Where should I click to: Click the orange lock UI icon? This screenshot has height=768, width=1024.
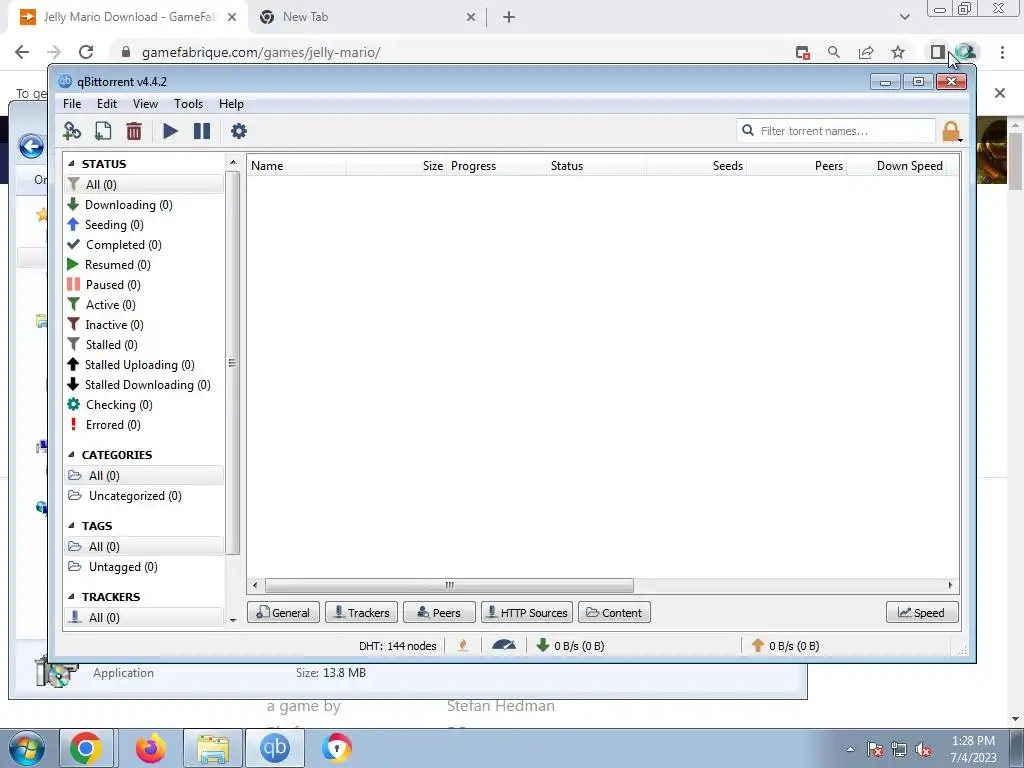[x=951, y=131]
